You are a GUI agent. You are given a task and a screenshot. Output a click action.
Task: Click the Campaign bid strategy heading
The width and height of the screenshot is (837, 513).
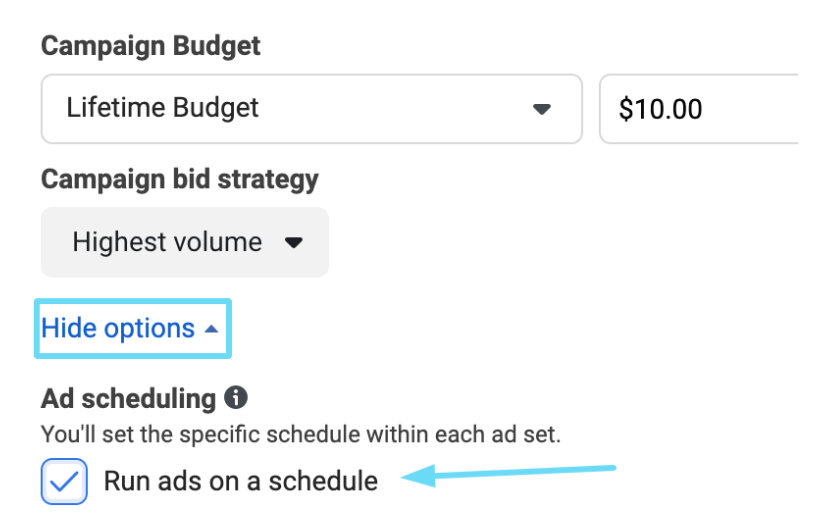pyautogui.click(x=180, y=179)
